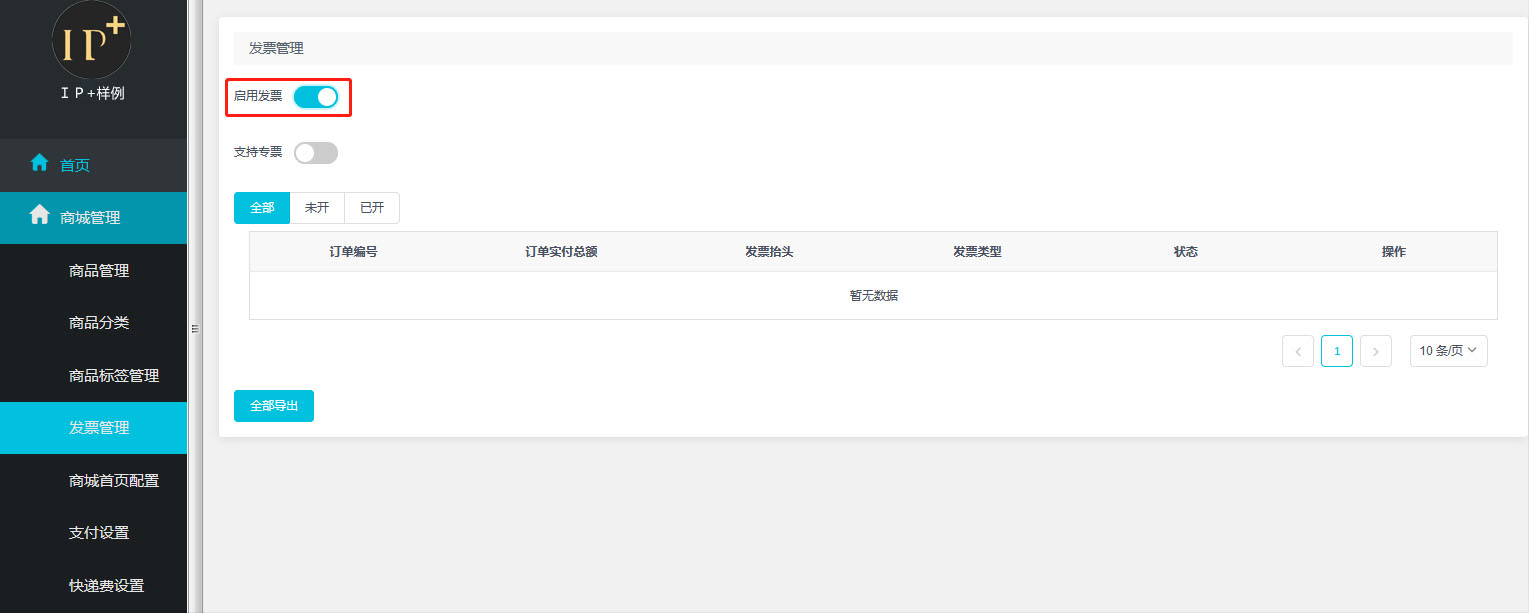Click the 订单编号 column header
Image resolution: width=1529 pixels, height=613 pixels.
click(353, 252)
